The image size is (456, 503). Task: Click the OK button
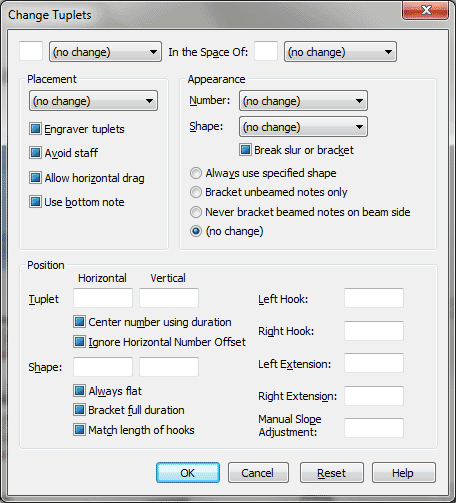coord(188,473)
